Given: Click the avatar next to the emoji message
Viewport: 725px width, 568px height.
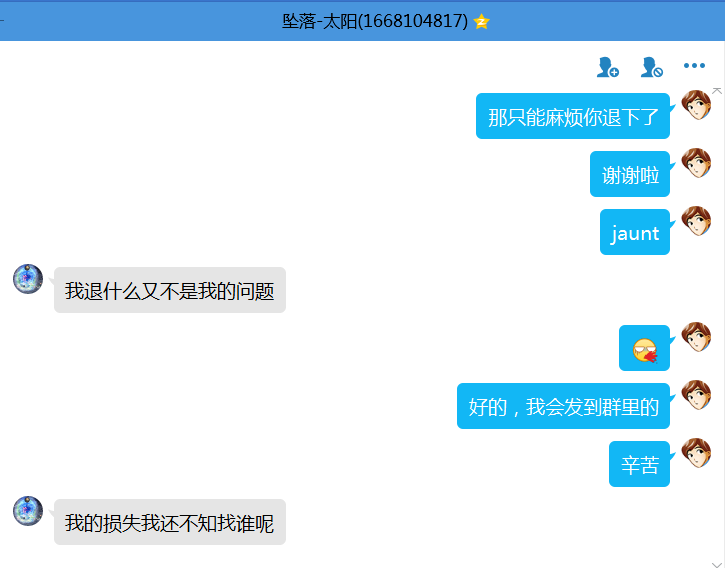Looking at the screenshot, I should pyautogui.click(x=696, y=337).
